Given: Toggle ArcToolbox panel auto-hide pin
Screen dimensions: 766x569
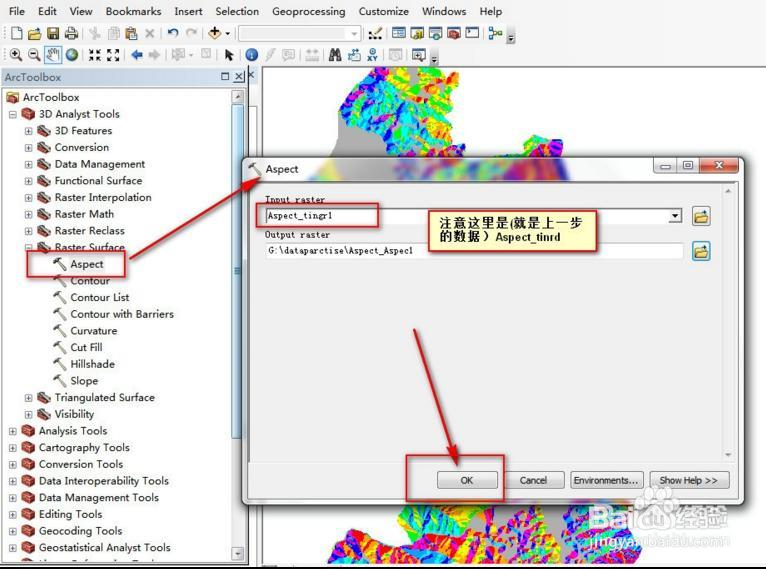Looking at the screenshot, I should click(x=225, y=76).
